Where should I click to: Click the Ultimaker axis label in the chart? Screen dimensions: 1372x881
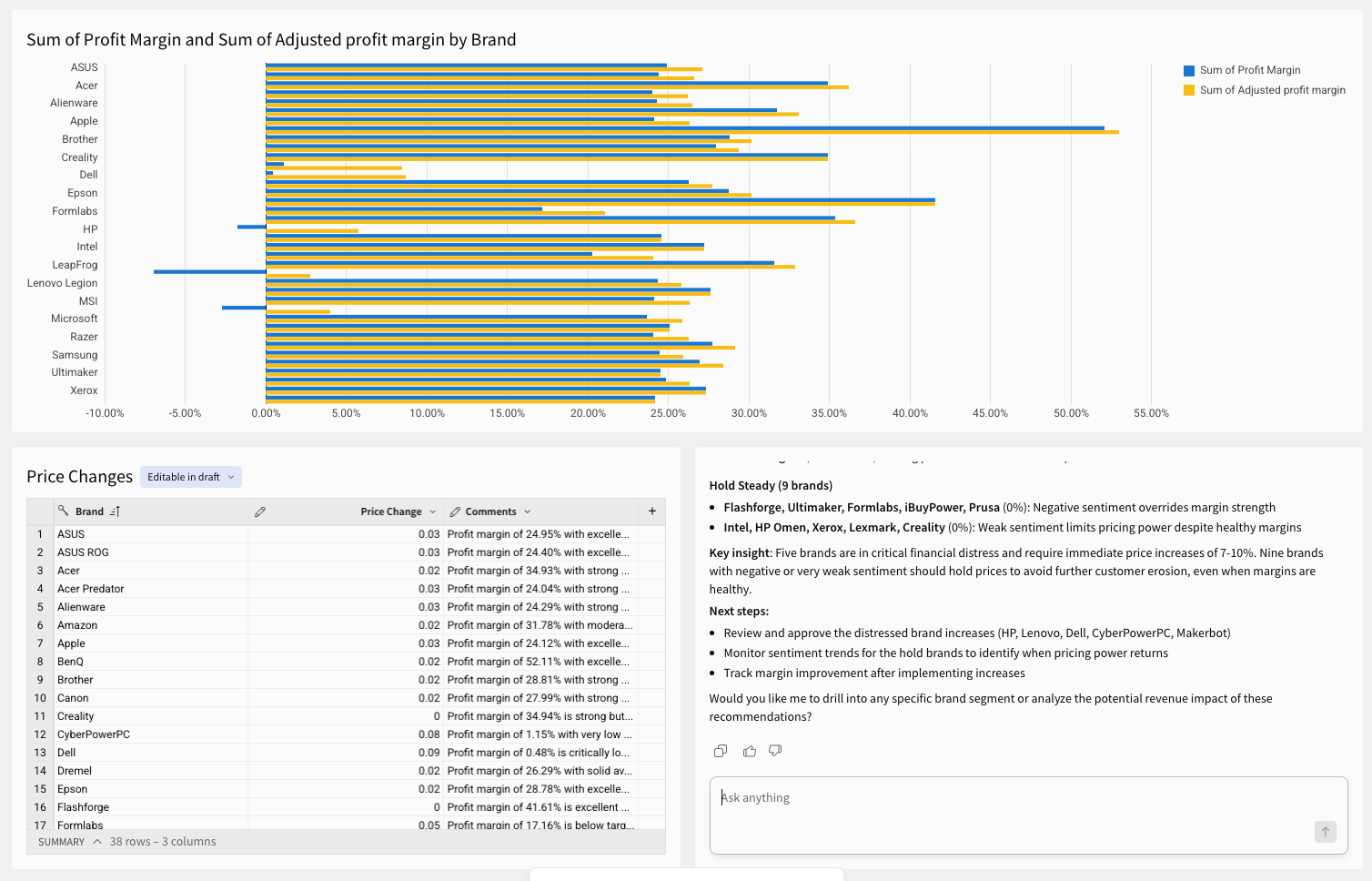[x=75, y=372]
